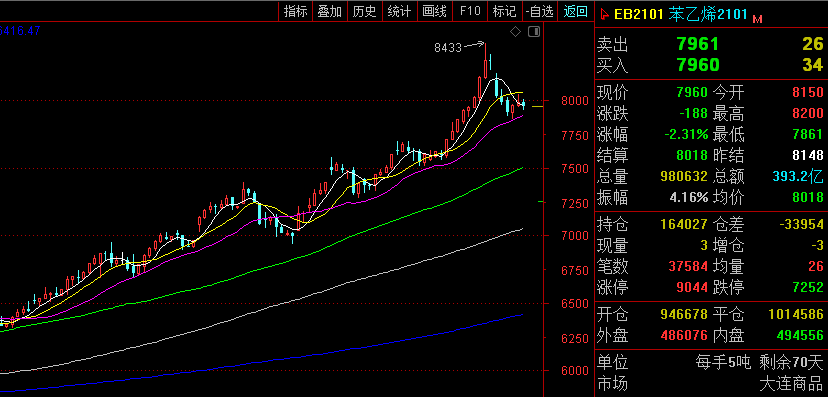
Task: Click the 卖出 price 7961
Action: pos(698,44)
